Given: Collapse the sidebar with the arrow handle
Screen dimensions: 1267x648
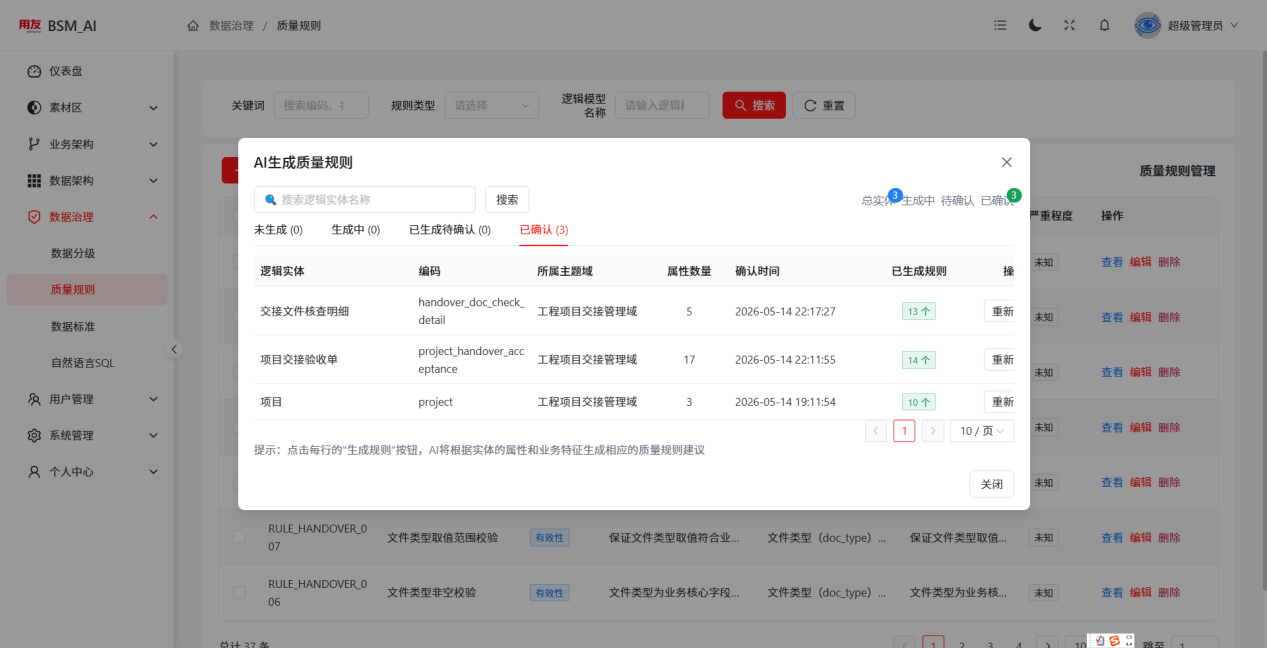Looking at the screenshot, I should (174, 349).
